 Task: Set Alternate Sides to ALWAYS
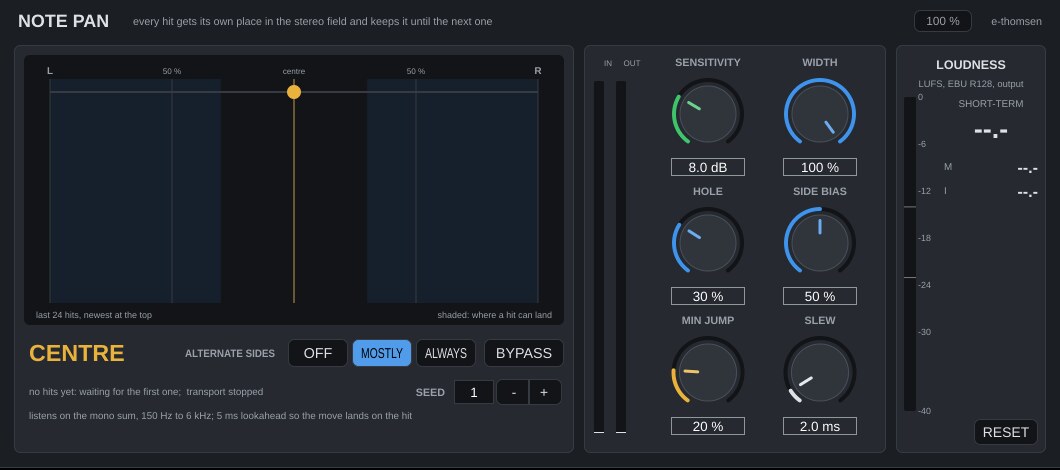tap(446, 353)
